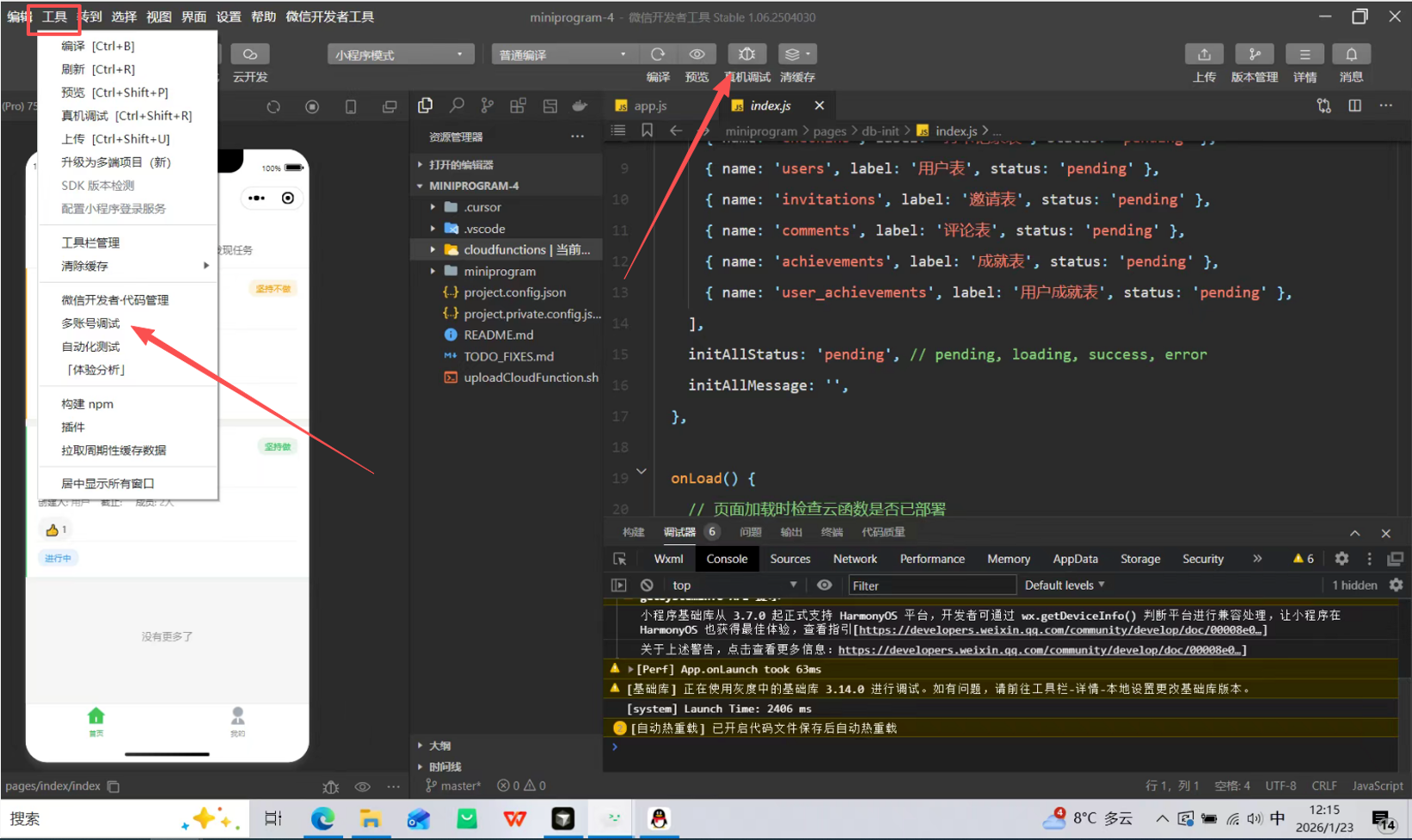Screen dimensions: 1412x840
Task: Click the 构建 npm menu entry
Action: tap(87, 404)
